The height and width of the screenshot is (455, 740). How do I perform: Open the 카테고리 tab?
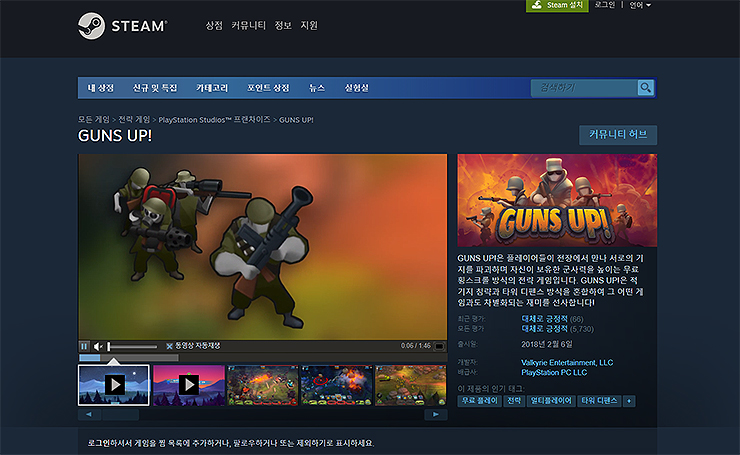click(212, 88)
